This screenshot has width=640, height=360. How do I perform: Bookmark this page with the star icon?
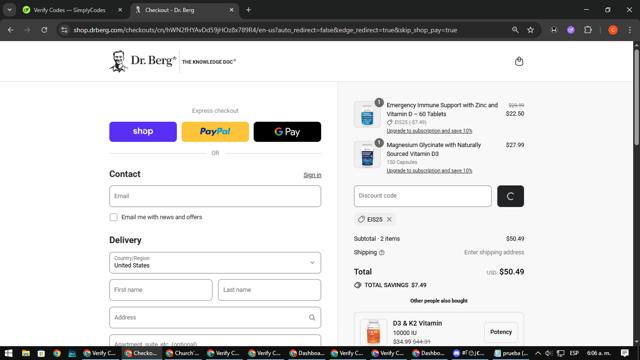(x=531, y=30)
